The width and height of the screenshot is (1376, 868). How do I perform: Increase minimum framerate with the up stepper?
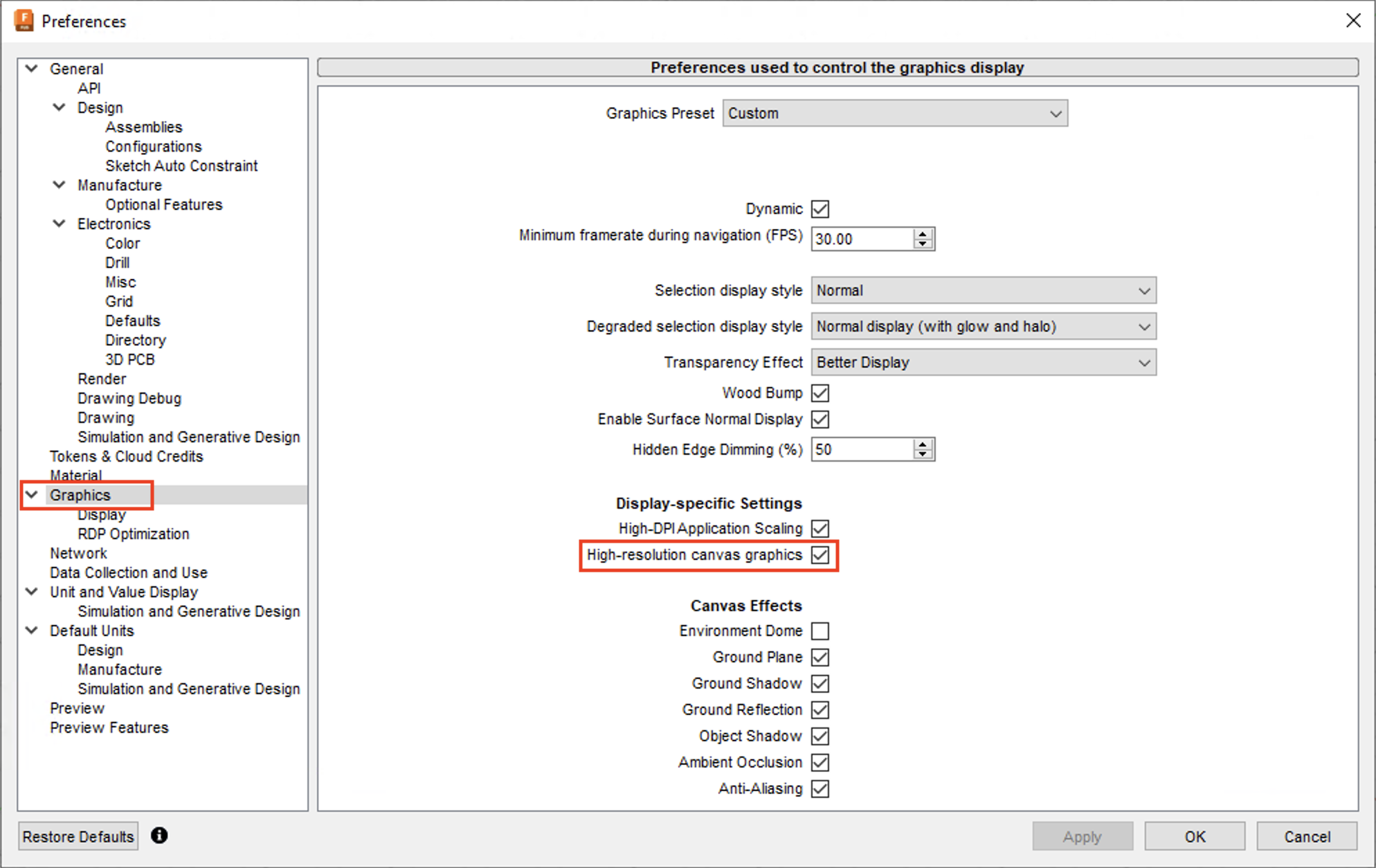[921, 234]
